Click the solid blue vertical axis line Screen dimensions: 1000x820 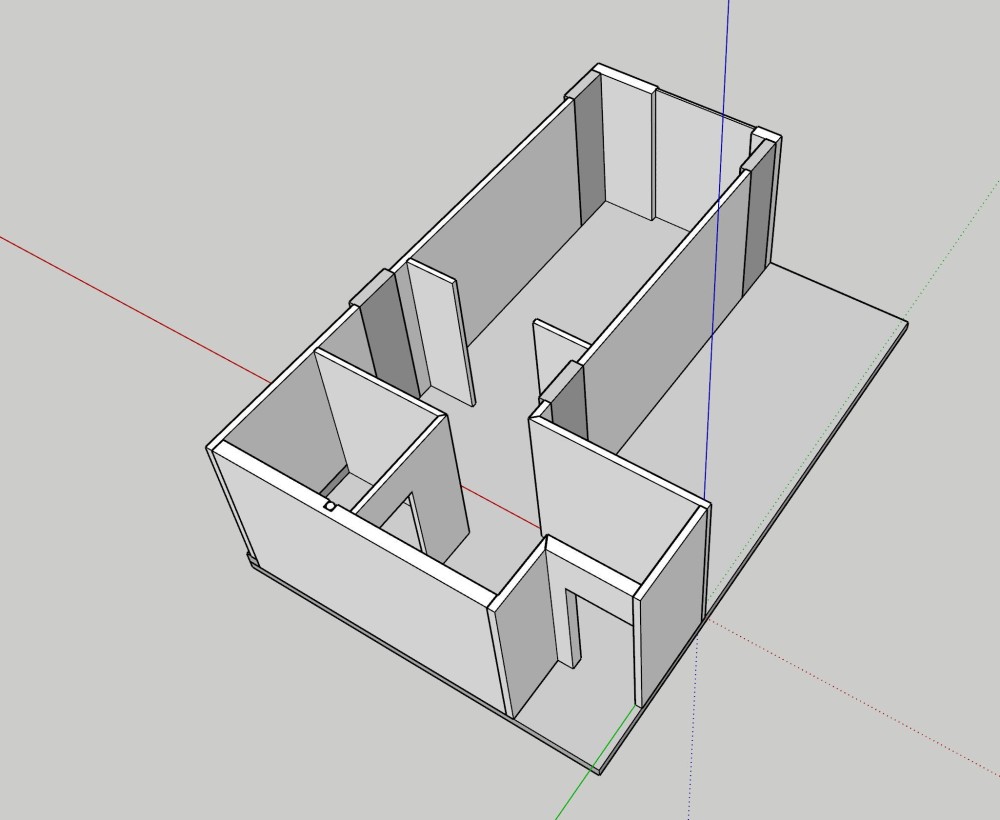click(x=716, y=249)
